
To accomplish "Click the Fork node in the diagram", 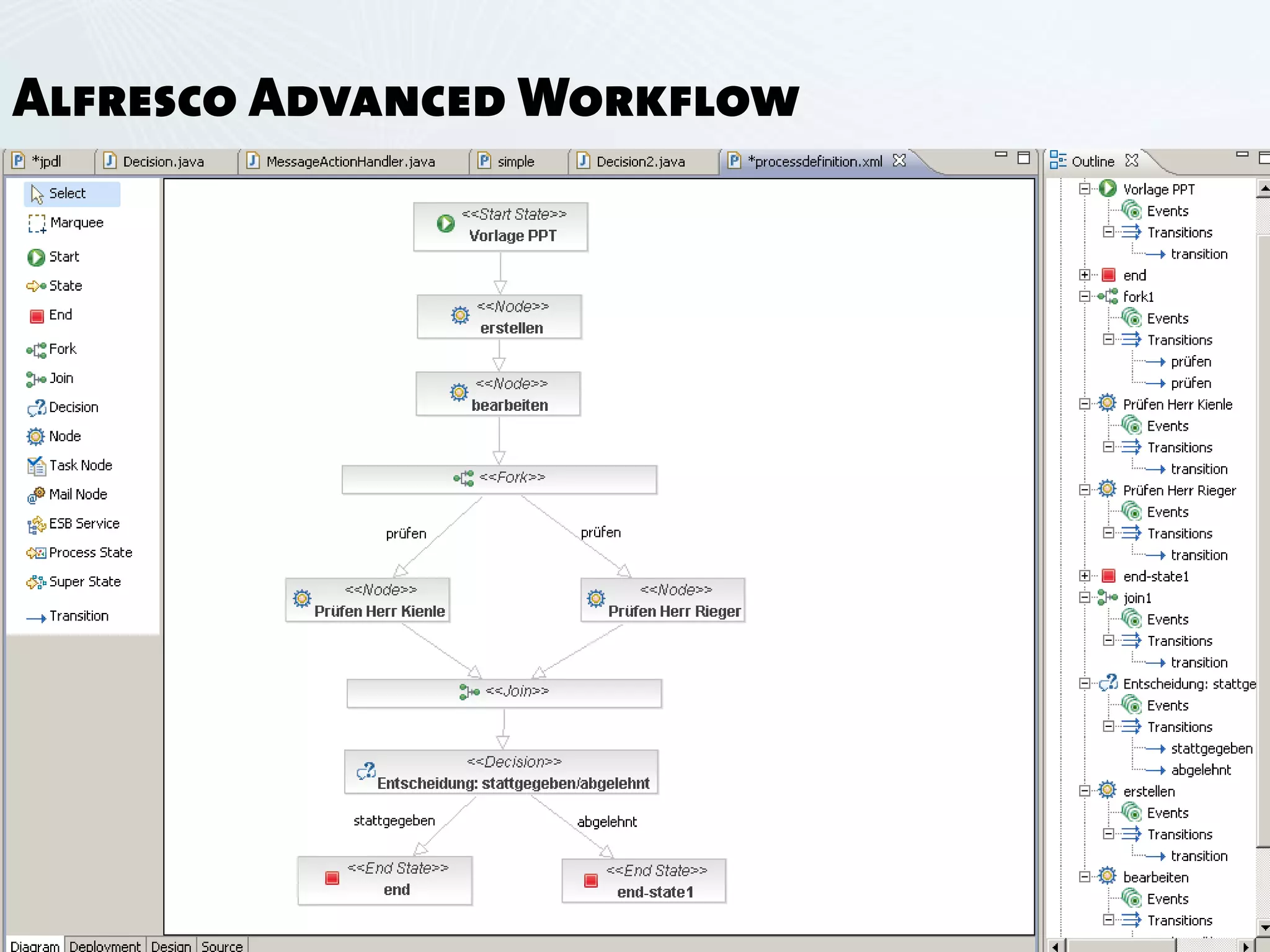I will click(x=499, y=479).
